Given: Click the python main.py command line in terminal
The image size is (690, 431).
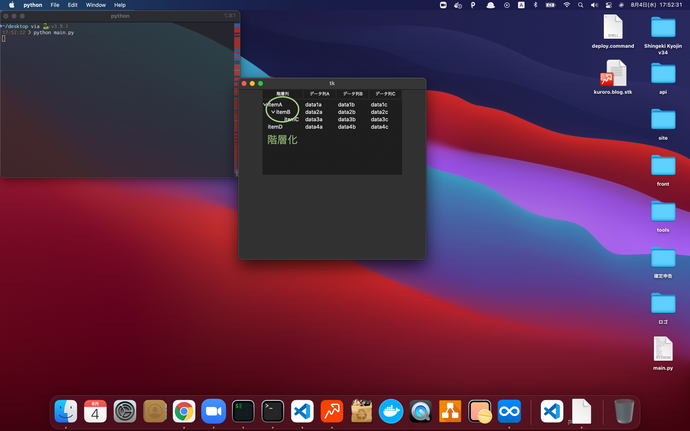Looking at the screenshot, I should pyautogui.click(x=54, y=33).
